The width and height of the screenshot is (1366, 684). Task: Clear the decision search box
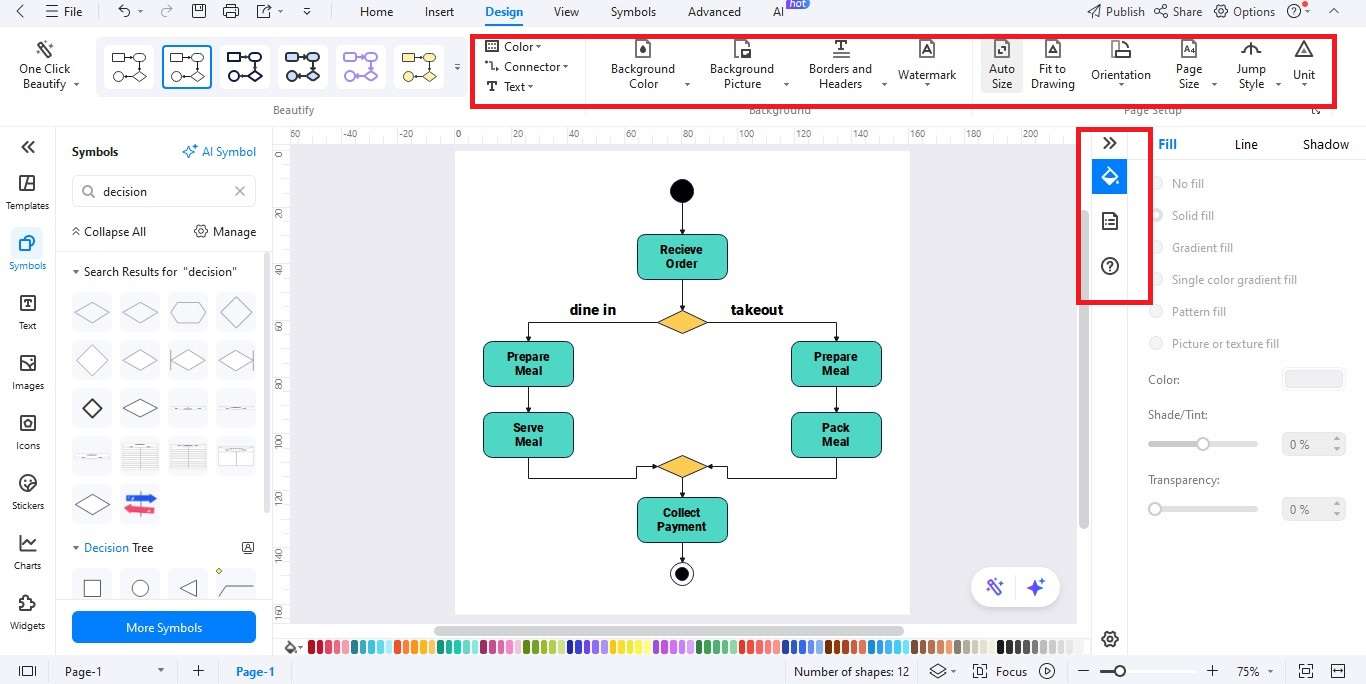point(239,191)
